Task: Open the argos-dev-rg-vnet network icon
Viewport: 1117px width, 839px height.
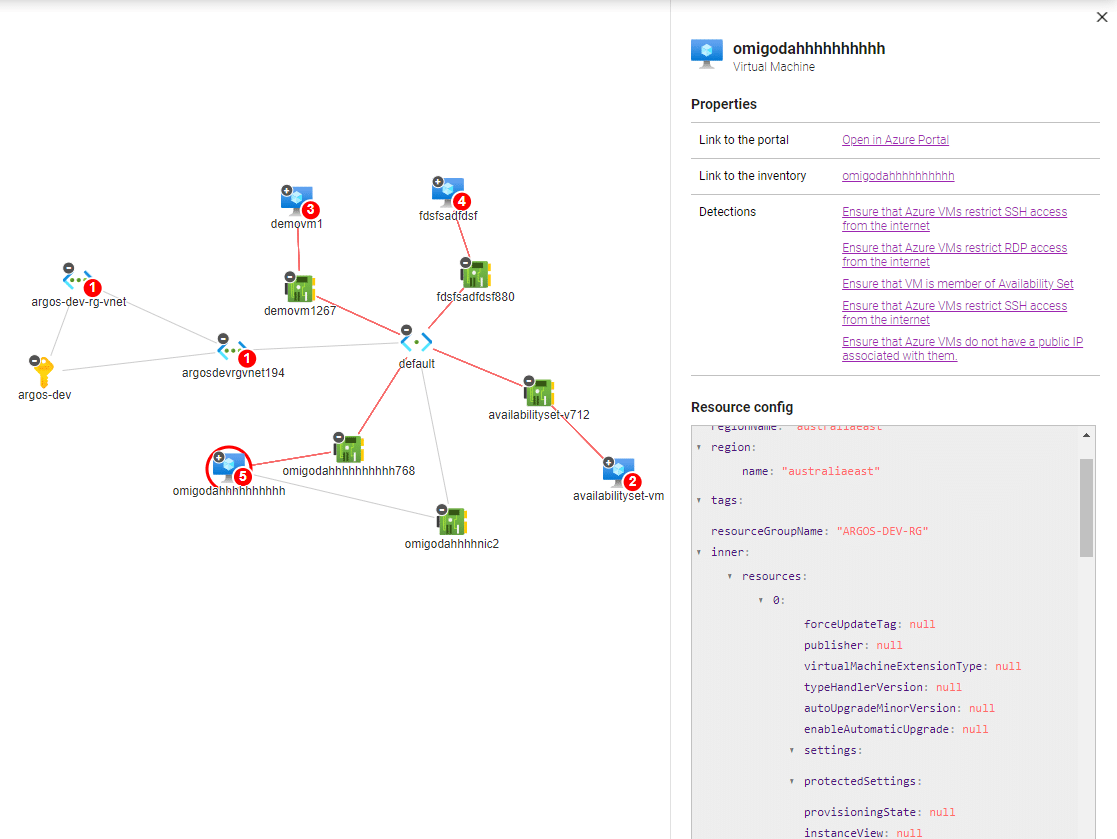Action: tap(78, 281)
